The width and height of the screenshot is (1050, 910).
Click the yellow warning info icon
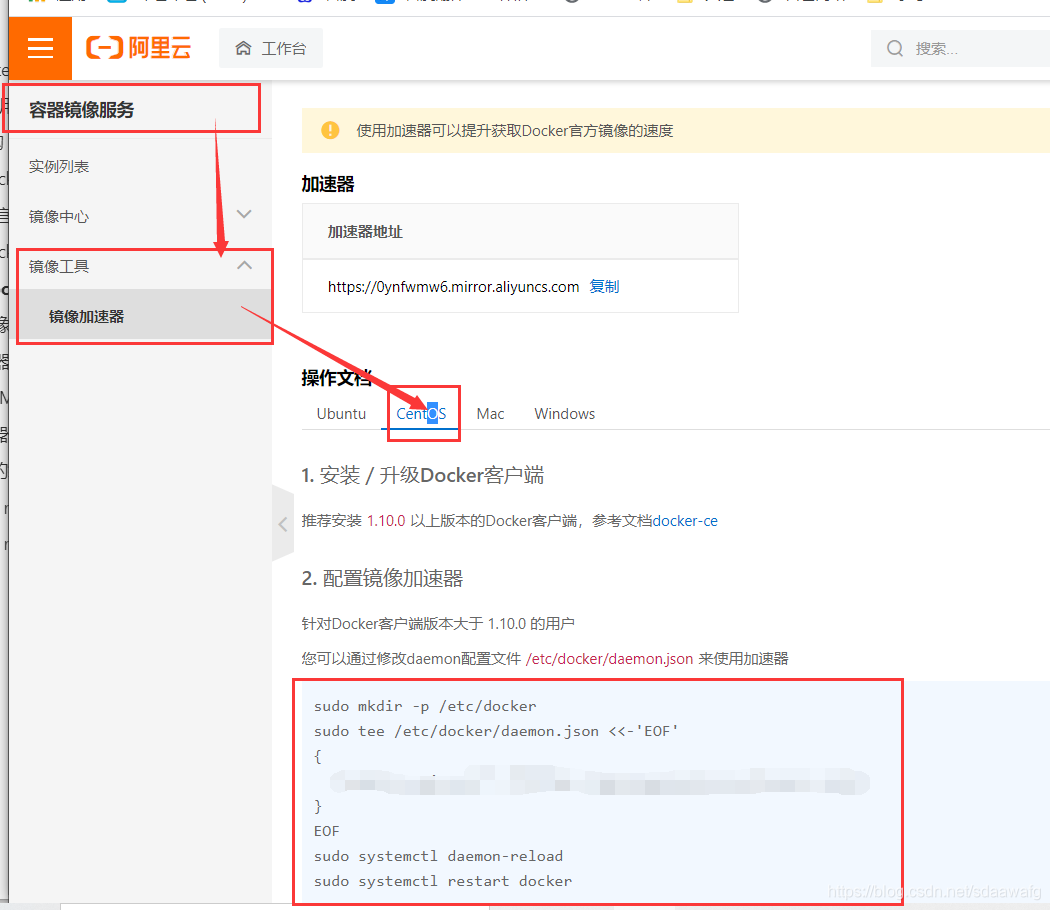330,131
